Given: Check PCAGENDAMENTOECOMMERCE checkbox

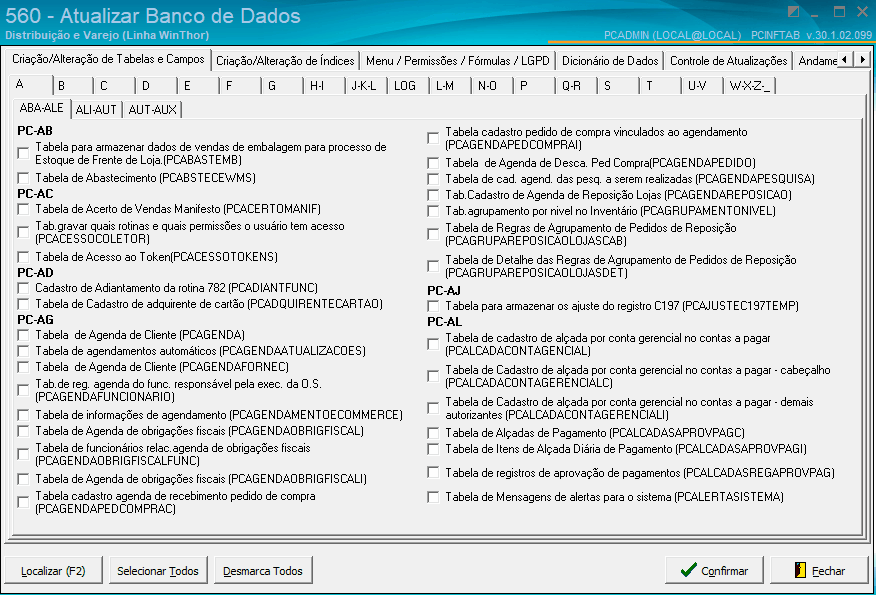Looking at the screenshot, I should coord(23,415).
